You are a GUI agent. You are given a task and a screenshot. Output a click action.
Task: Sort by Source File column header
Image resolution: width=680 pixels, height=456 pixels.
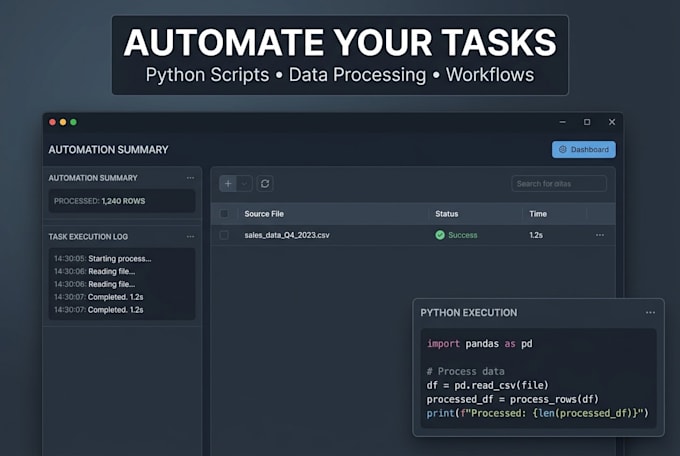coord(264,213)
